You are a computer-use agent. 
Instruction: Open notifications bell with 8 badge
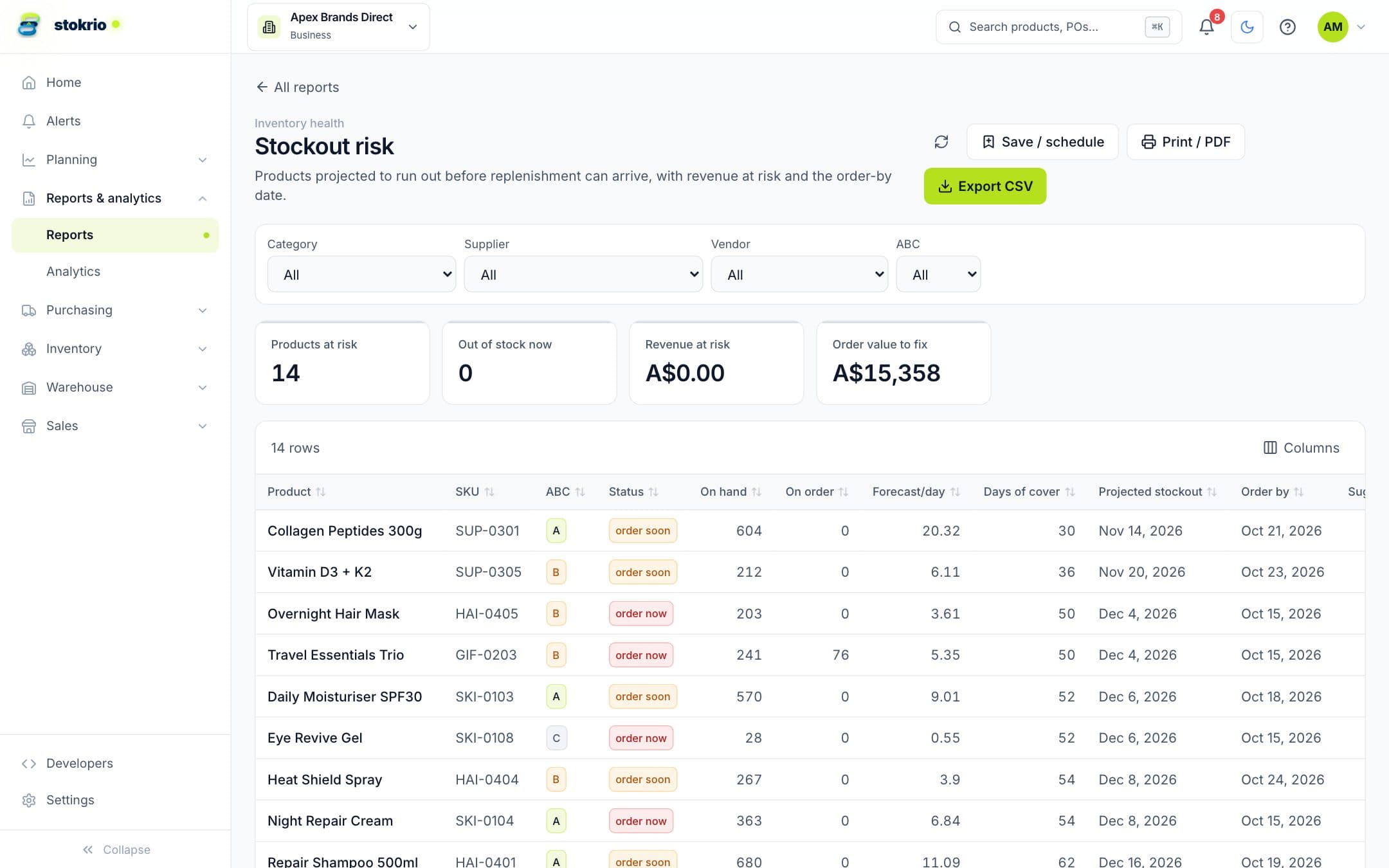point(1207,26)
